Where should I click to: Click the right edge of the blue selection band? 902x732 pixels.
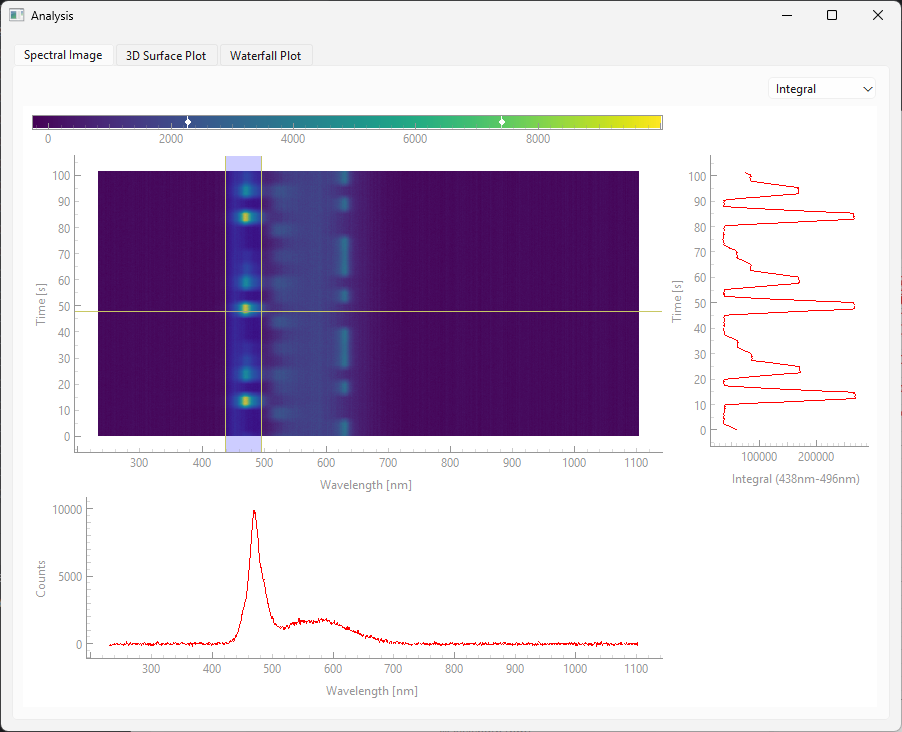(261, 300)
